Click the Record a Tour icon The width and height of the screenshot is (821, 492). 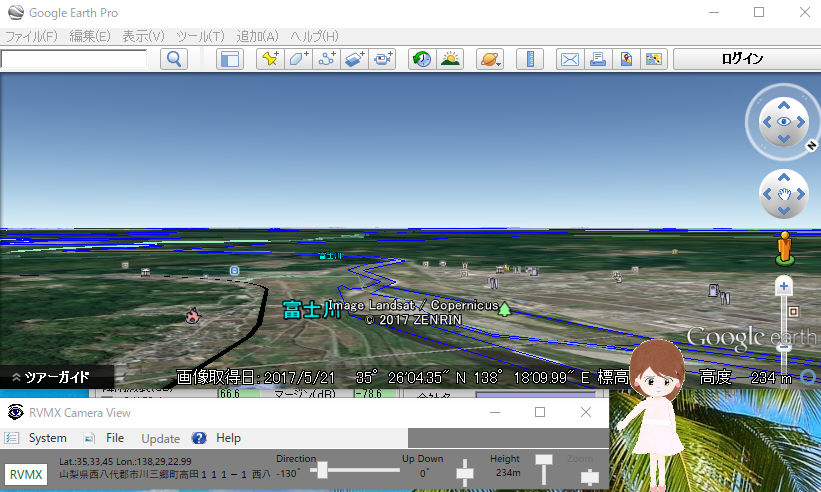point(383,59)
